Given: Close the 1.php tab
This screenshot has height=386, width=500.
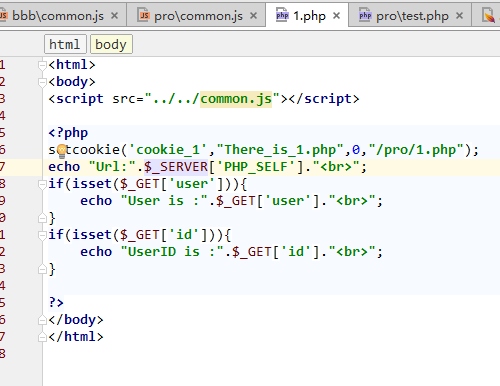Looking at the screenshot, I should pos(336,16).
